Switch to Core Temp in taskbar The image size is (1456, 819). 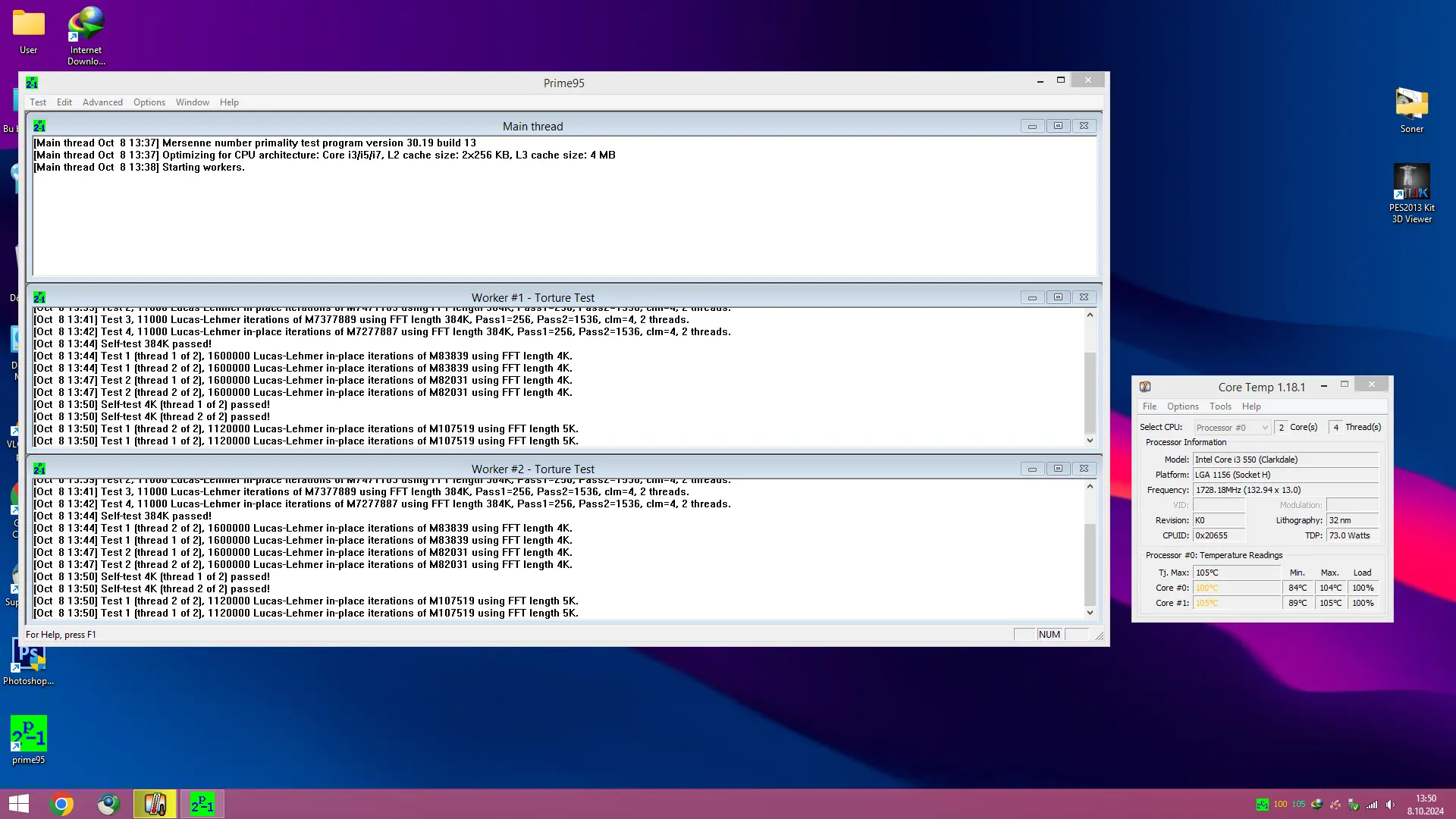[x=155, y=804]
